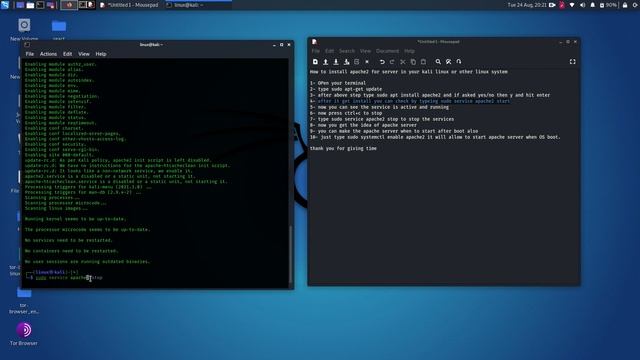This screenshot has width=640, height=360.
Task: Open the Actions menu in the terminal
Action: (x=48, y=54)
